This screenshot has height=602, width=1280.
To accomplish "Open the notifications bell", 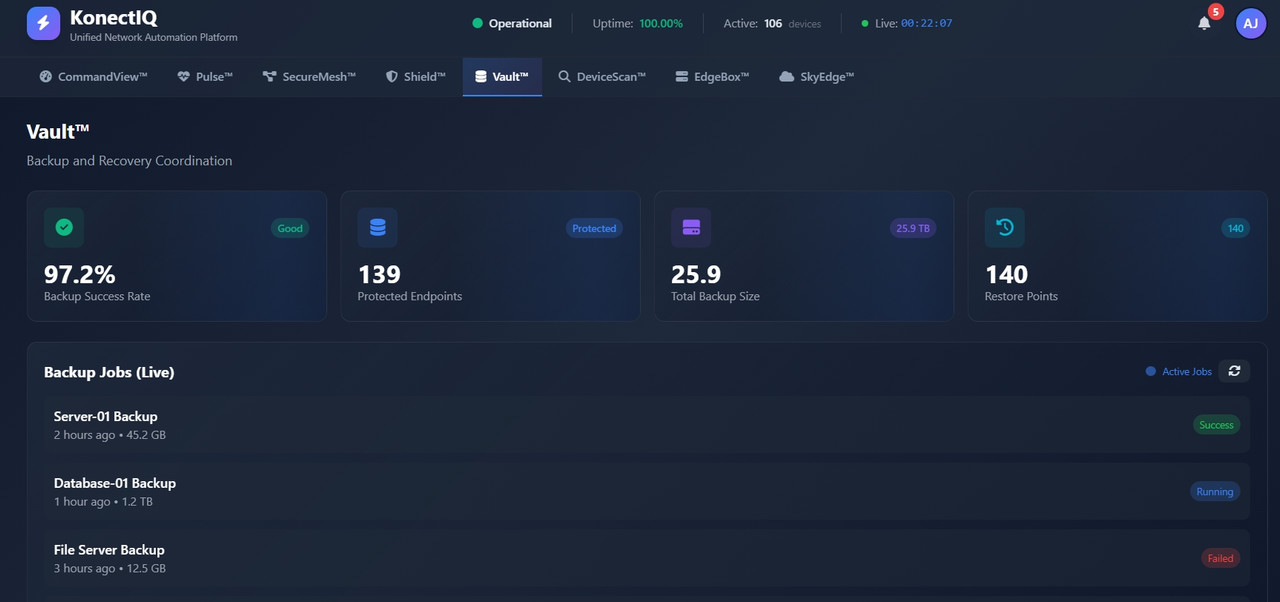I will (1204, 23).
